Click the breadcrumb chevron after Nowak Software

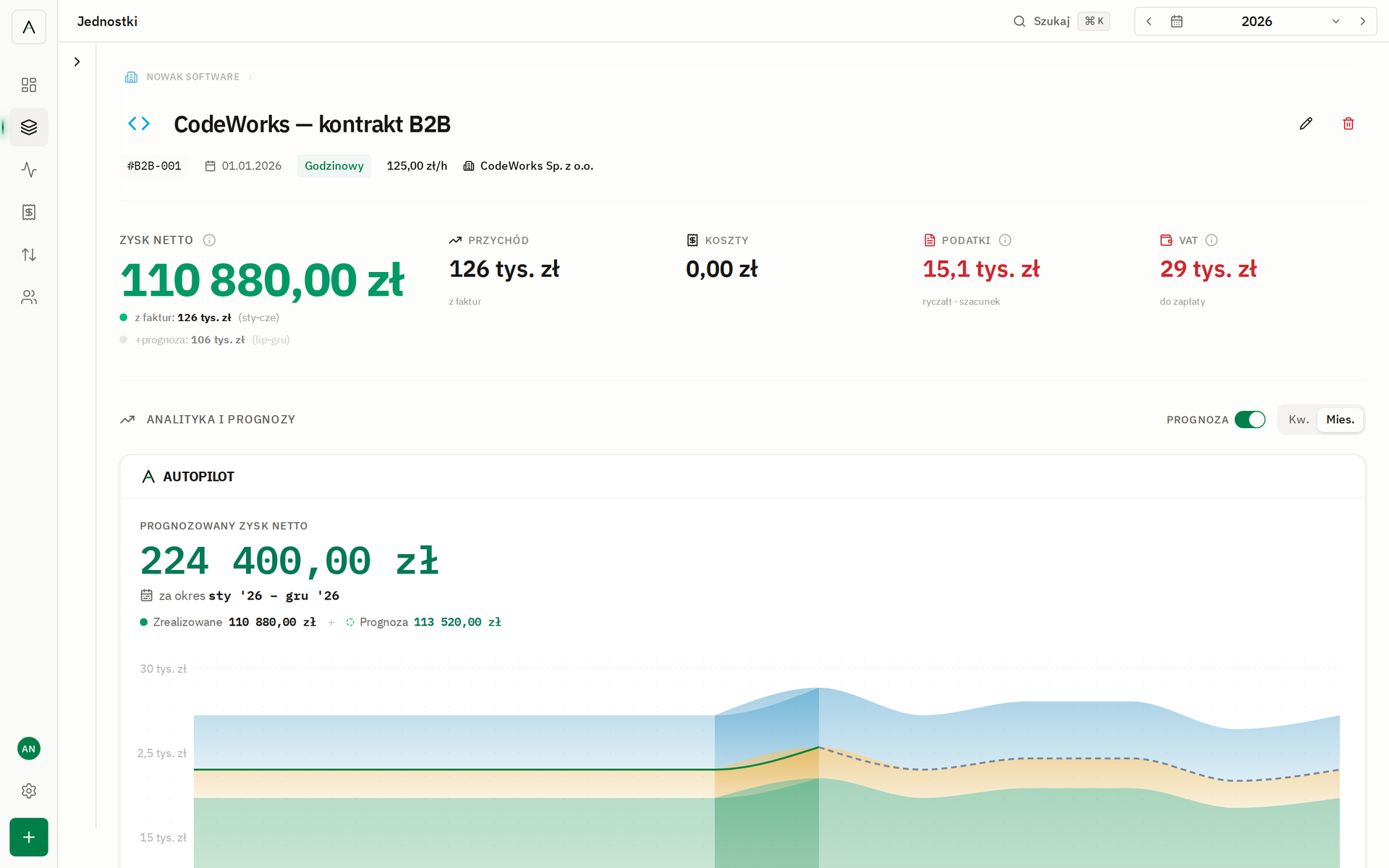(251, 77)
